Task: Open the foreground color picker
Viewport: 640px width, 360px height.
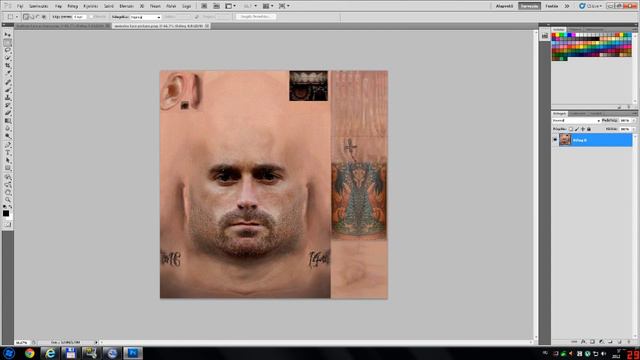Action: (6, 213)
